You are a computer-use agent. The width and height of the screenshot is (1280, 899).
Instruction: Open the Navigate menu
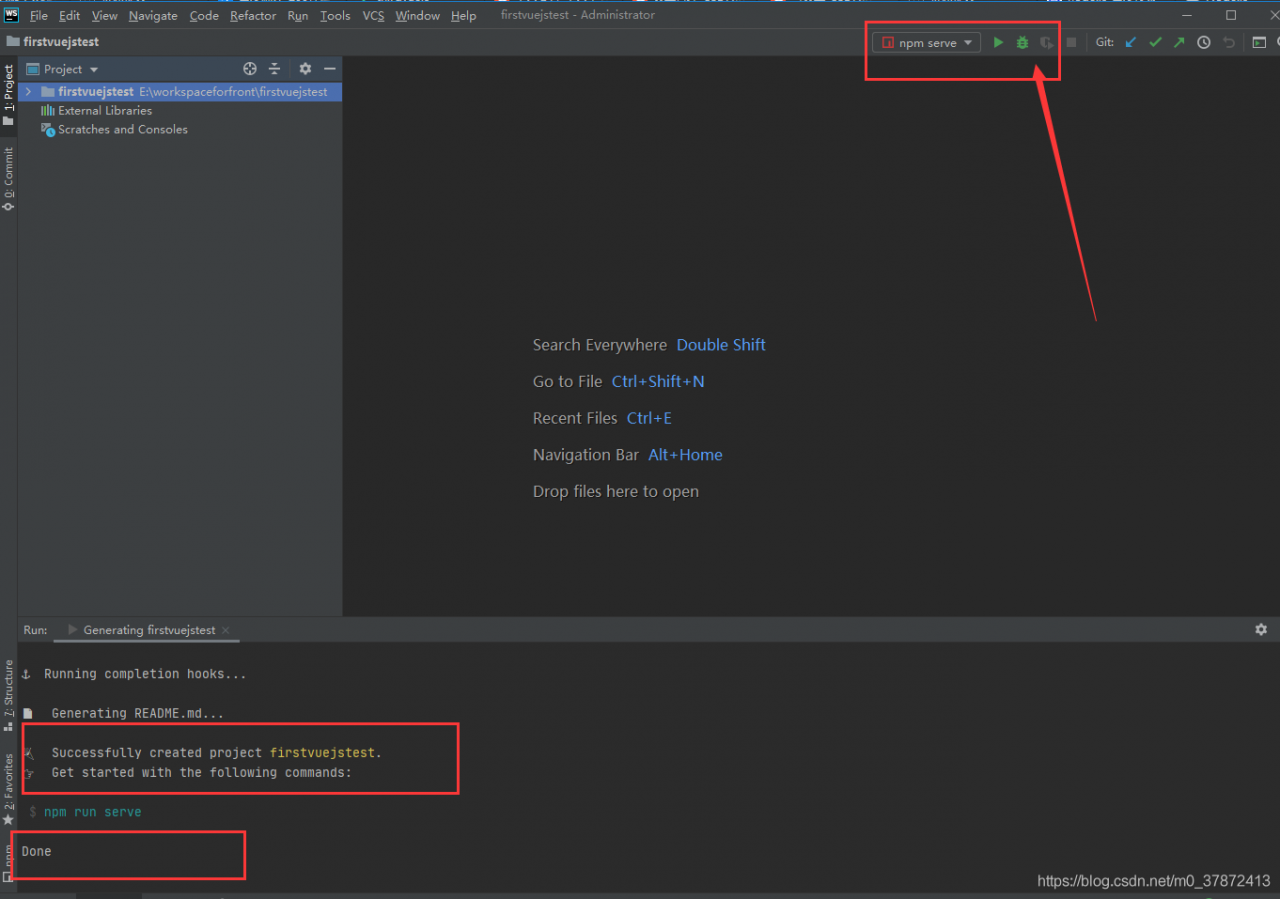[x=153, y=16]
